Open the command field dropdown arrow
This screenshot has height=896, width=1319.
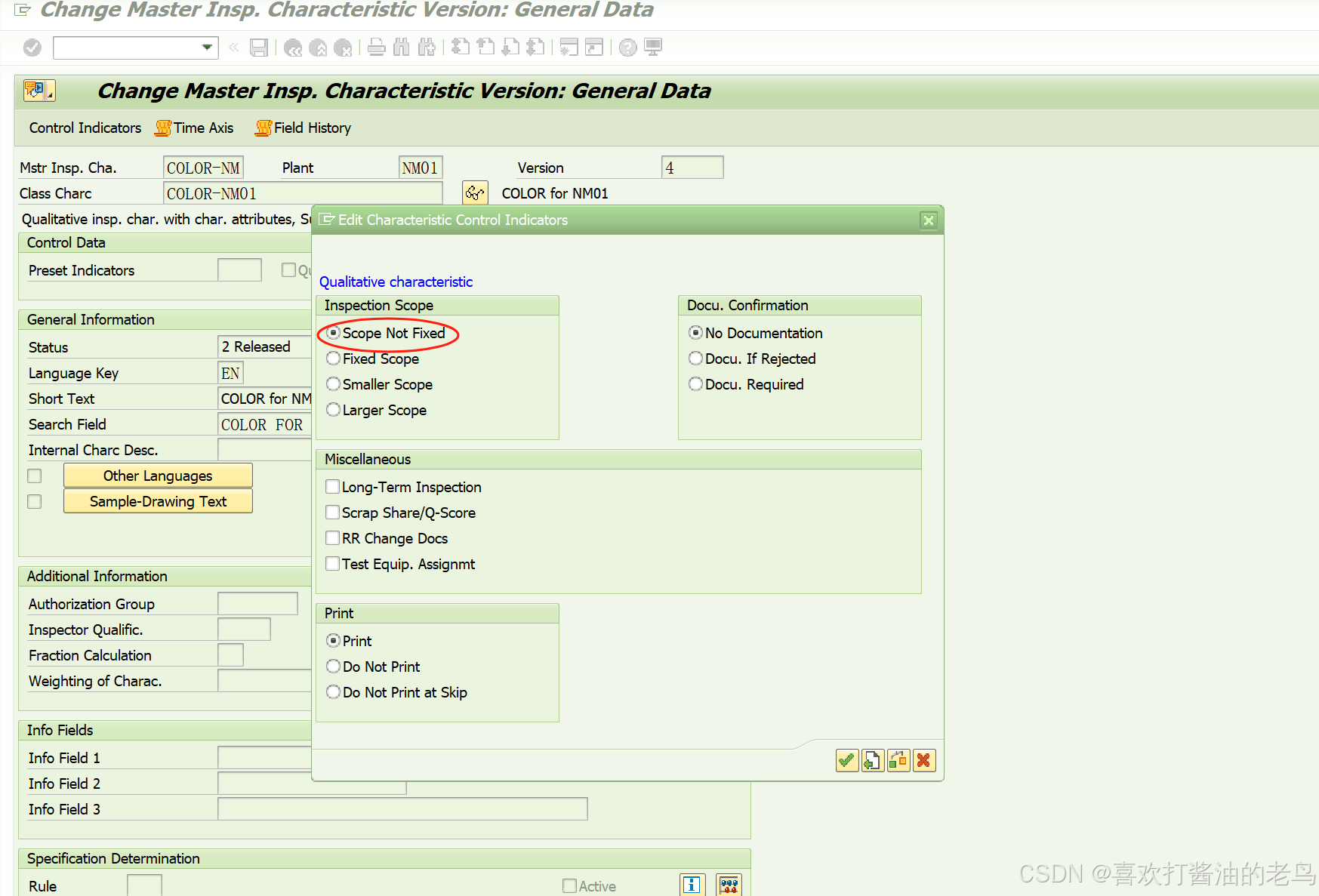point(208,48)
